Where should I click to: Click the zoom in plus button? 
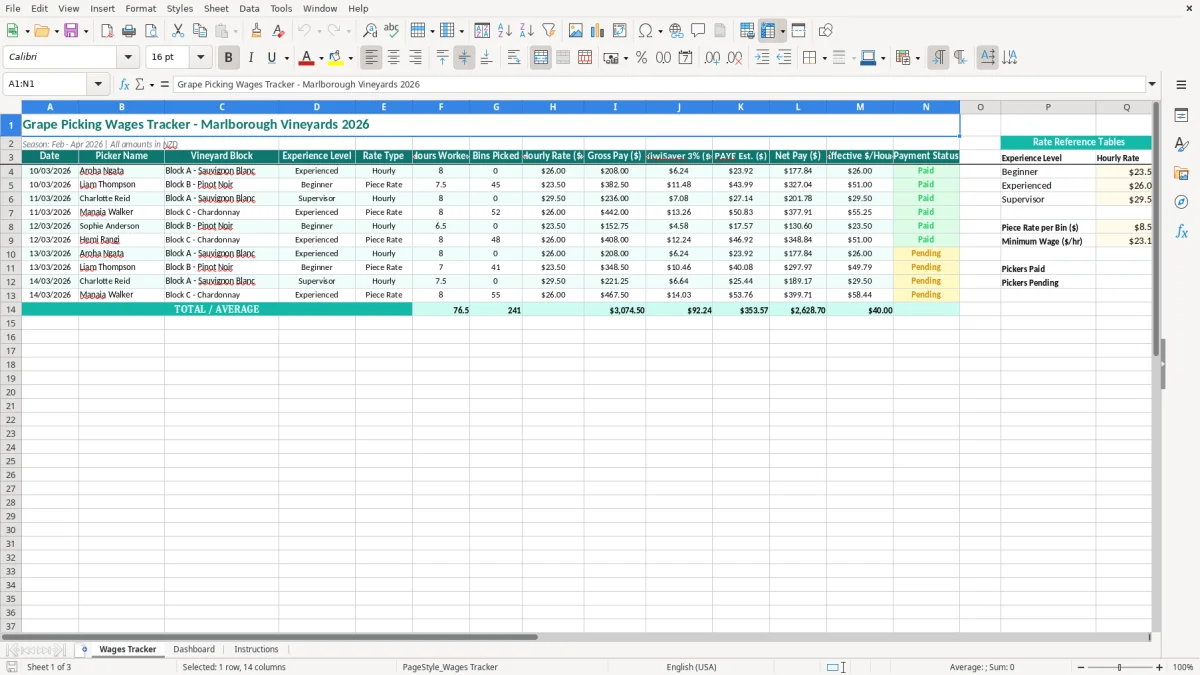coord(1160,667)
